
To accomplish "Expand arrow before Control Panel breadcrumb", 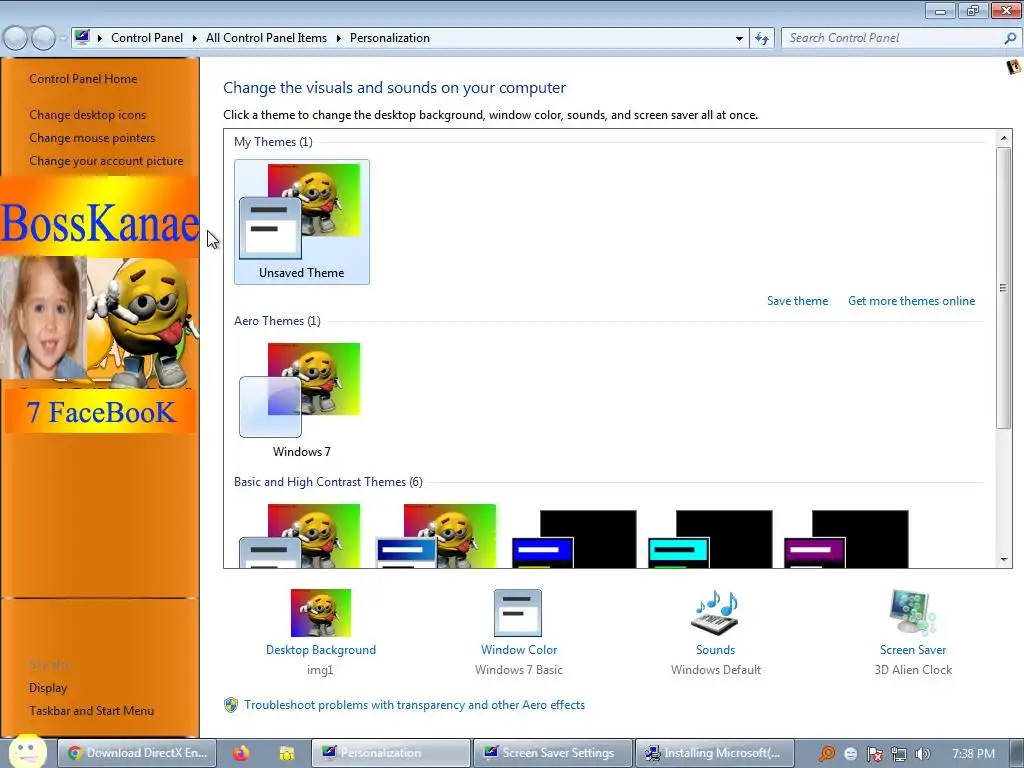I will (x=100, y=38).
